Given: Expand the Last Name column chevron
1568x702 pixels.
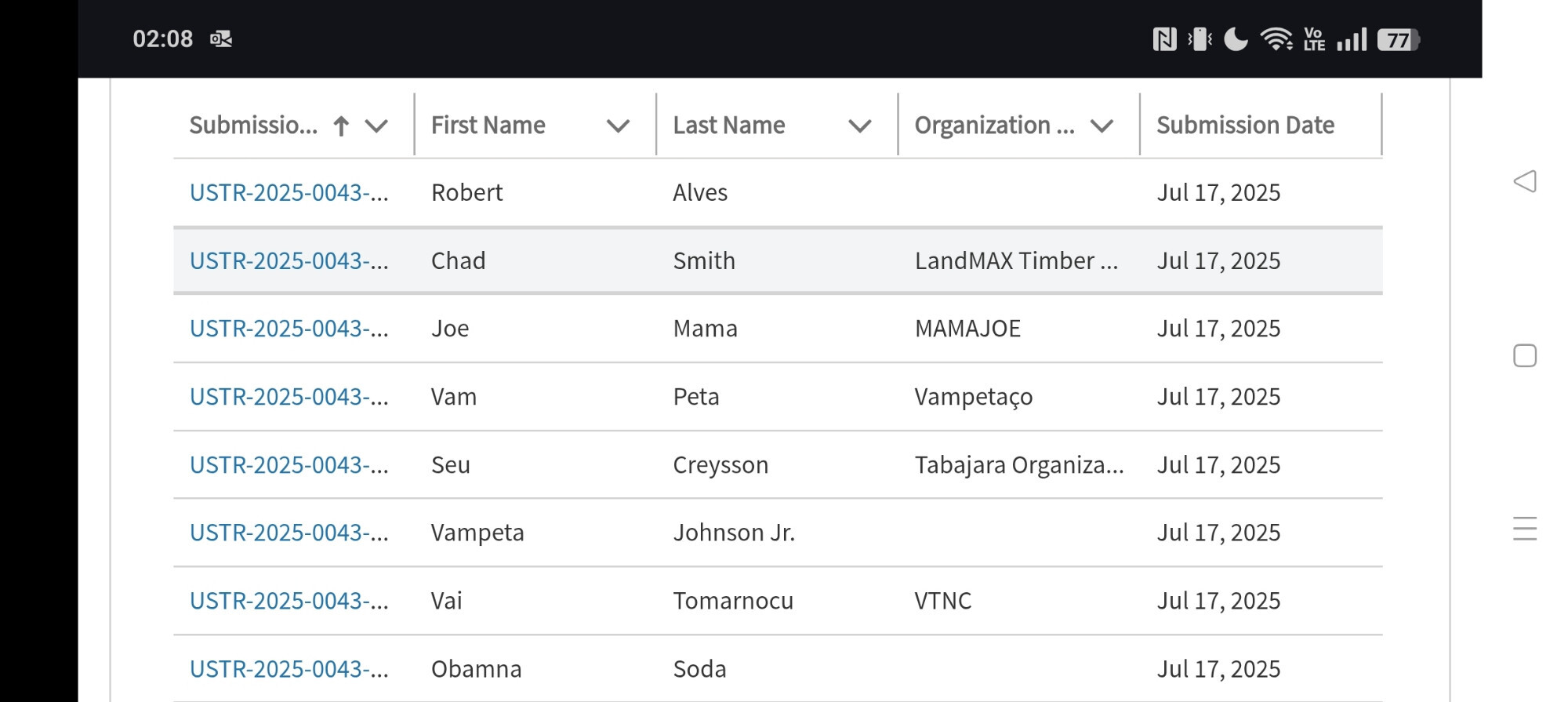Looking at the screenshot, I should tap(860, 125).
